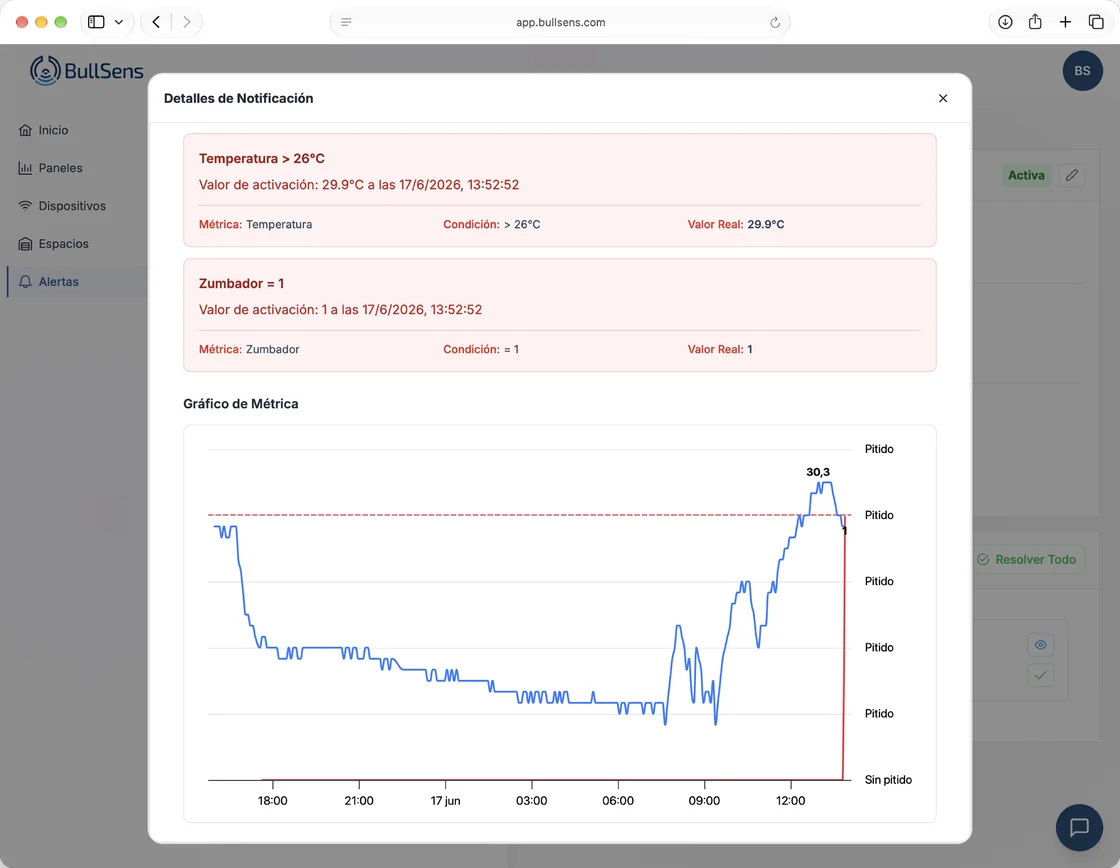Open the page reader menu icon
The image size is (1120, 868).
(346, 22)
